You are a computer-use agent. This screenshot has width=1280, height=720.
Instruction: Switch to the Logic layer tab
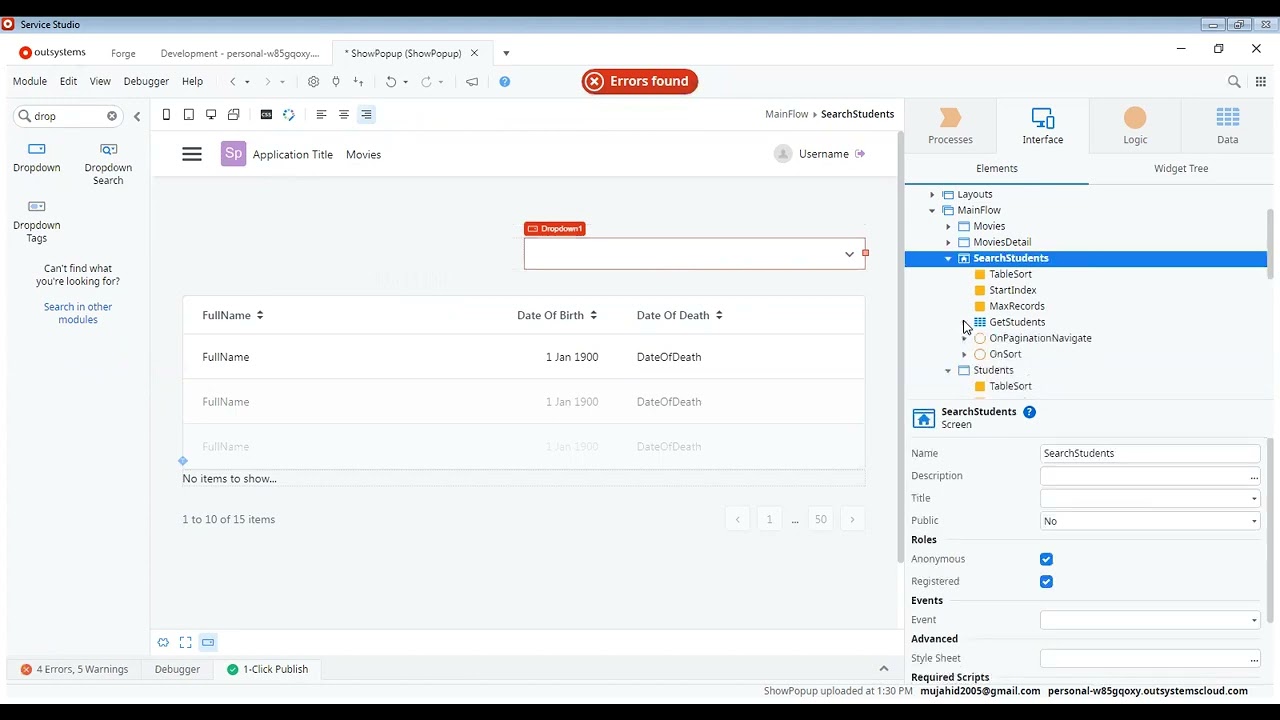[x=1135, y=126]
